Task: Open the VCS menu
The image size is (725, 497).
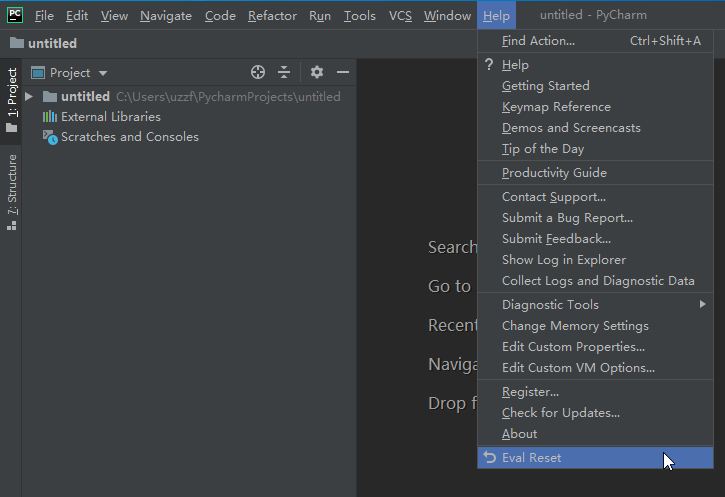Action: pos(400,16)
